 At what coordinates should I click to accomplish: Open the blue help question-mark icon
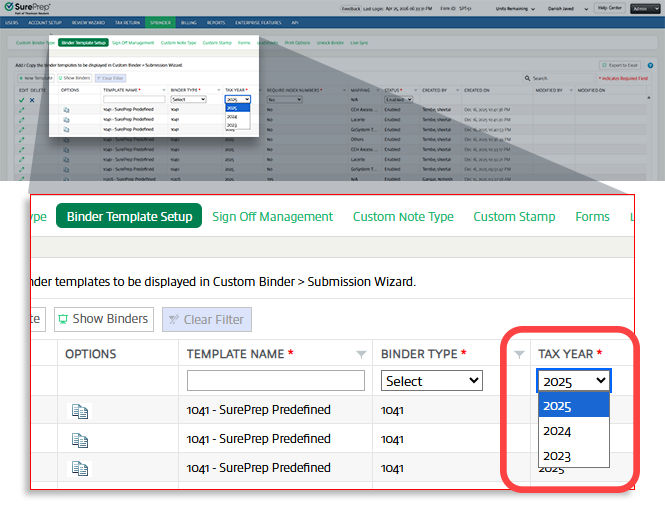pos(650,65)
